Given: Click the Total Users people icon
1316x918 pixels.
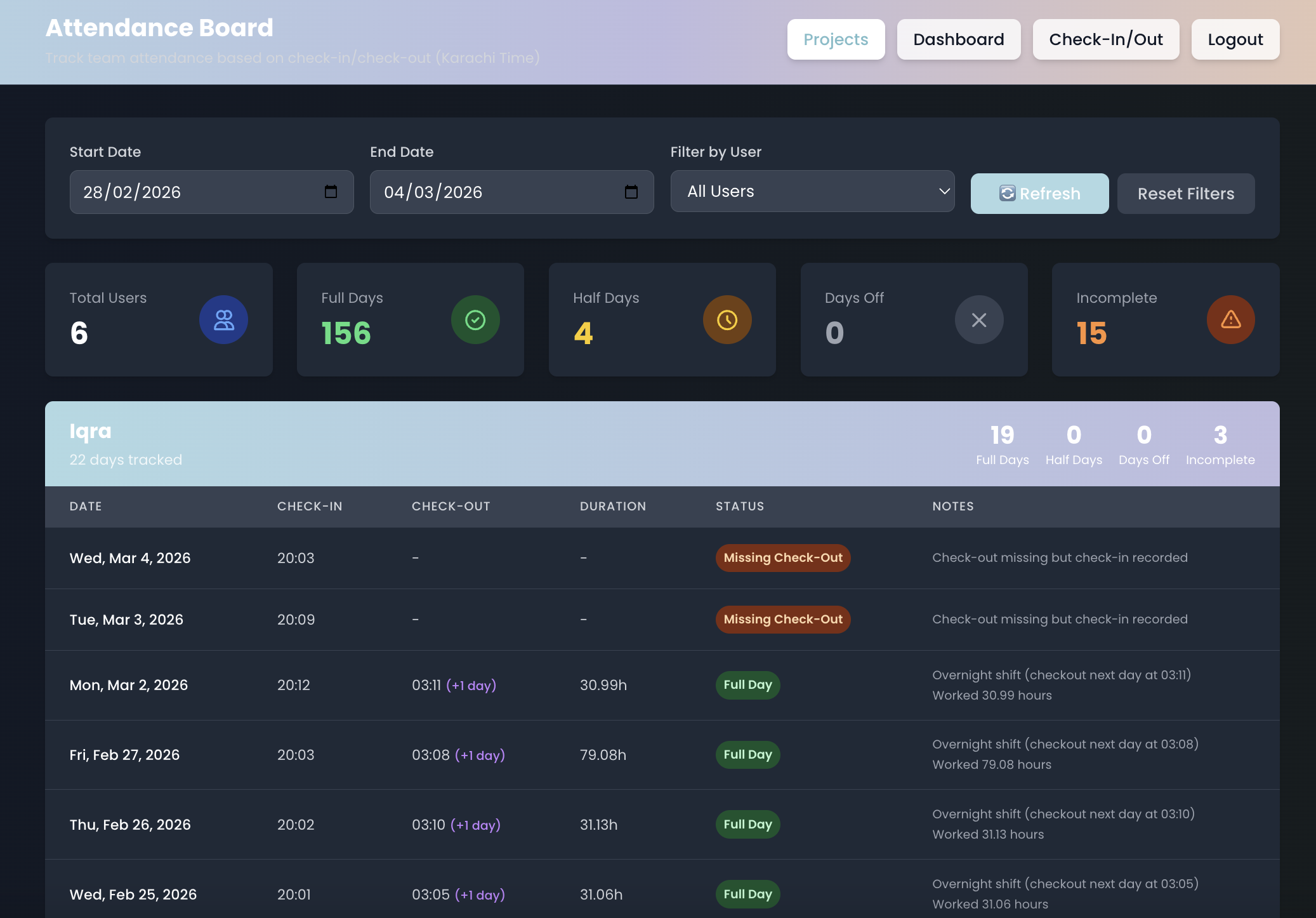Looking at the screenshot, I should pyautogui.click(x=223, y=319).
